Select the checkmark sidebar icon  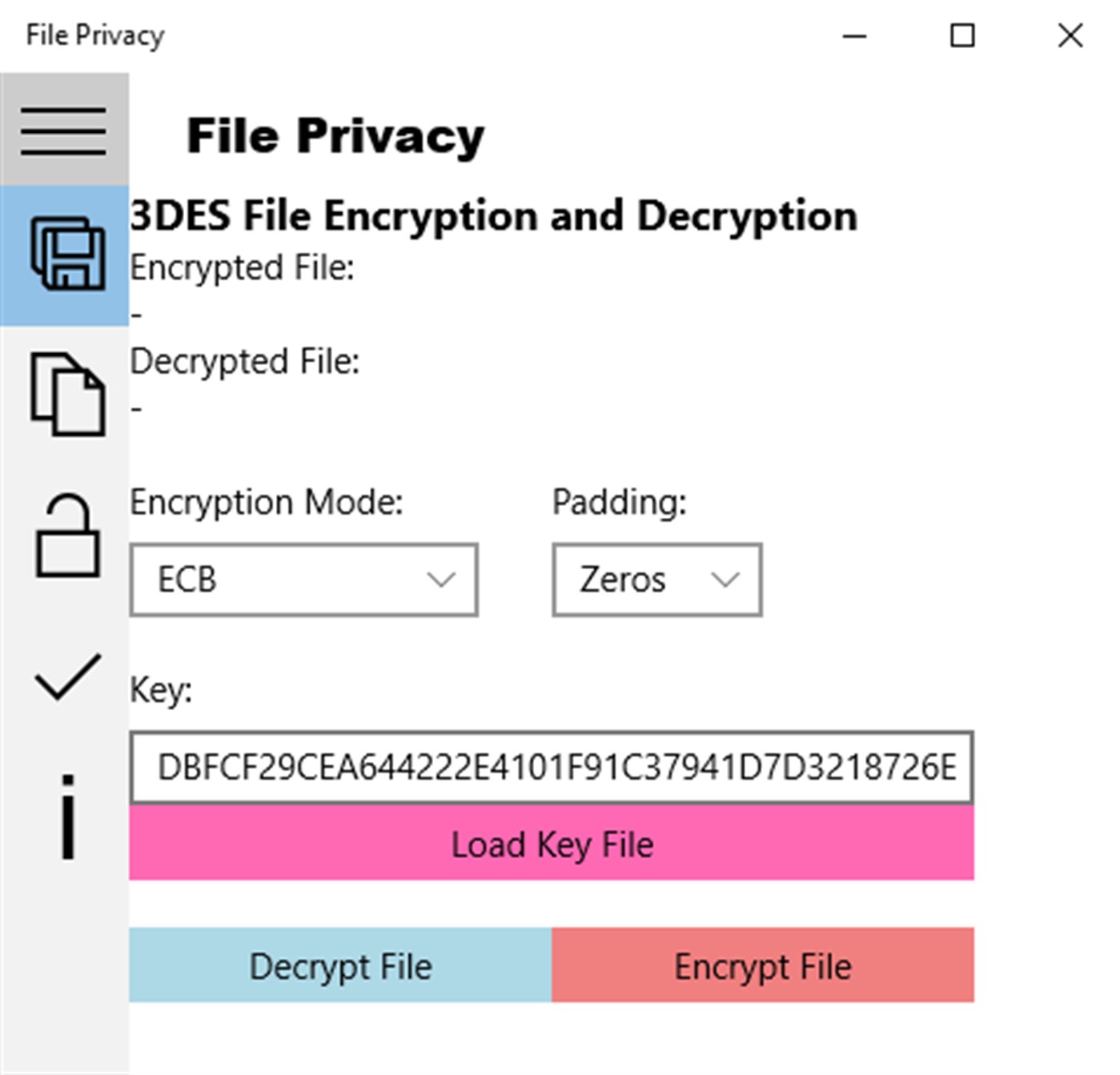click(x=67, y=677)
